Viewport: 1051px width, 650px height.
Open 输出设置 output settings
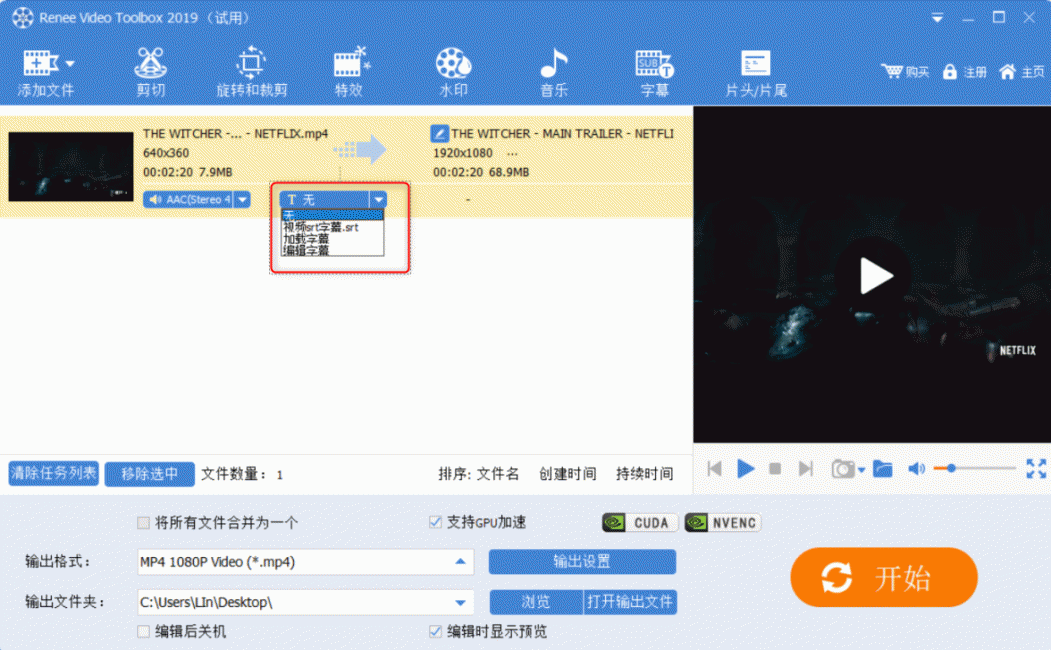pos(582,562)
